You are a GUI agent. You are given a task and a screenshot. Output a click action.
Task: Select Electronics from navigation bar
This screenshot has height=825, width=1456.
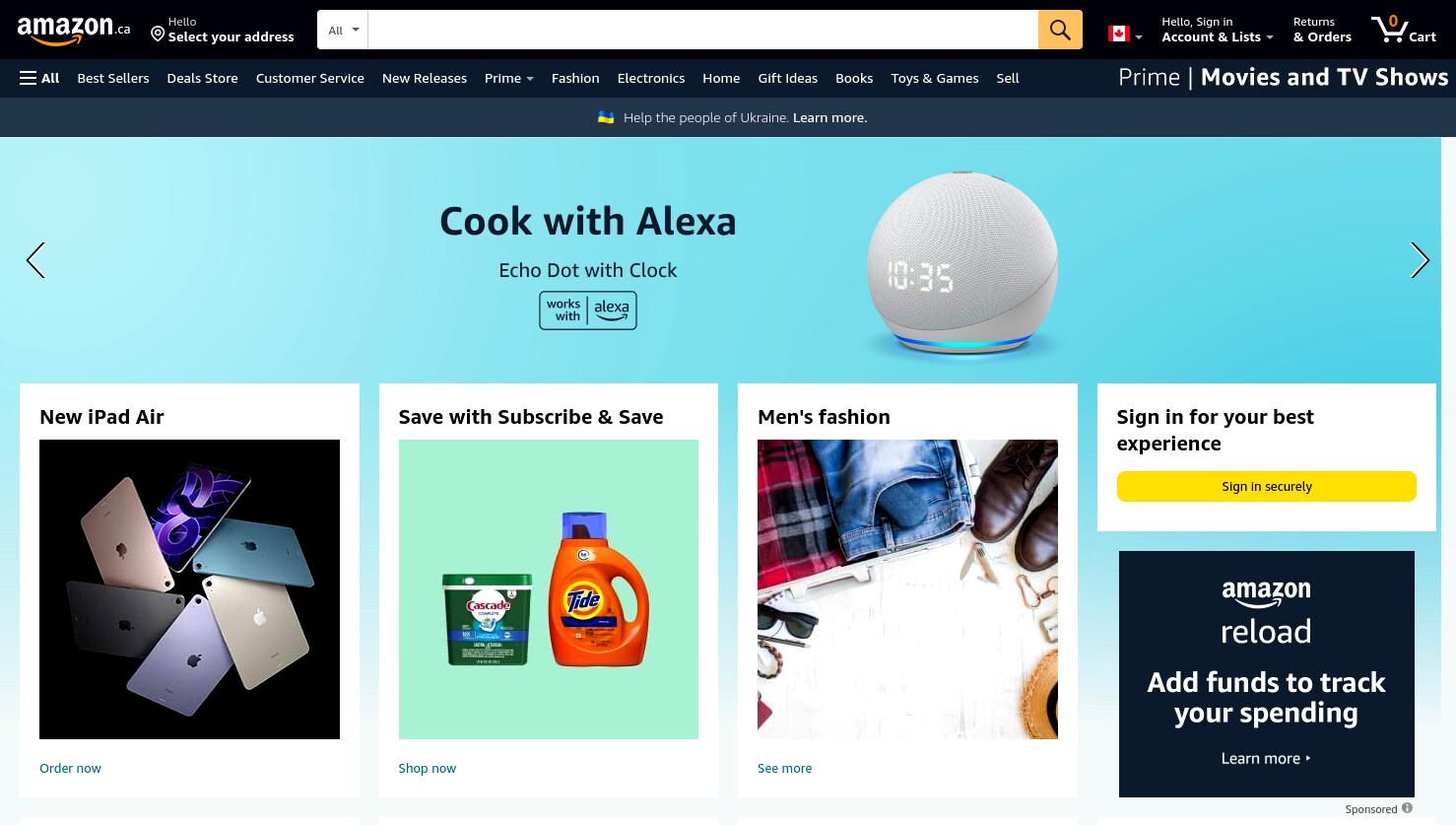(x=651, y=78)
